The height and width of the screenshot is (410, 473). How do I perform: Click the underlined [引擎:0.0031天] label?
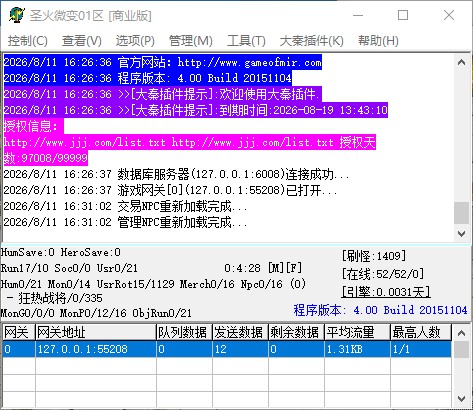coord(386,292)
